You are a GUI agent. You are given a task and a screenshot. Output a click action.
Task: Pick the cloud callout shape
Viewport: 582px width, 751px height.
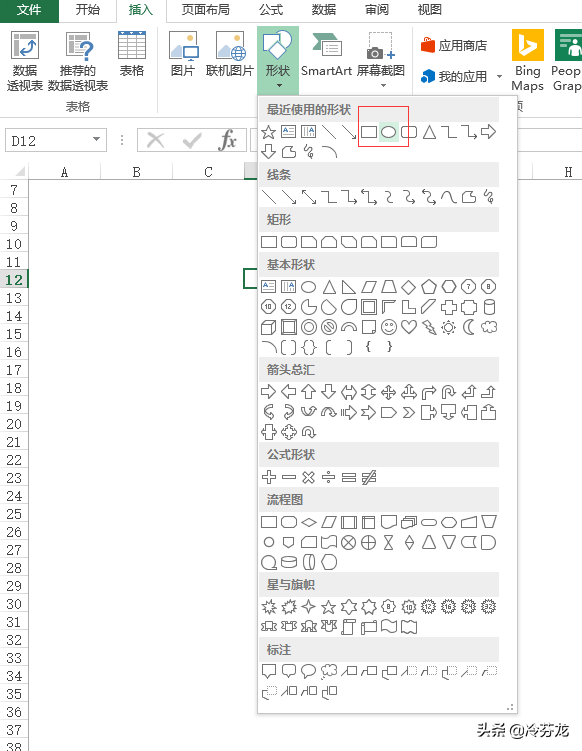click(x=329, y=671)
